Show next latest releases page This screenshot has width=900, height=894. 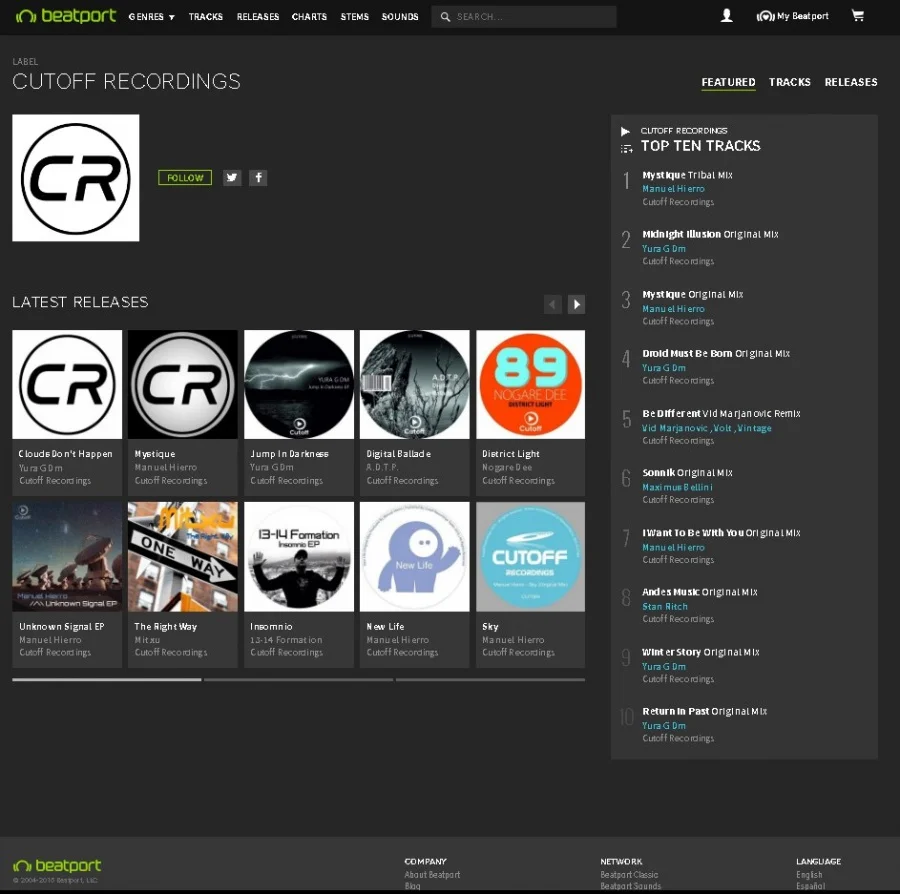tap(576, 304)
